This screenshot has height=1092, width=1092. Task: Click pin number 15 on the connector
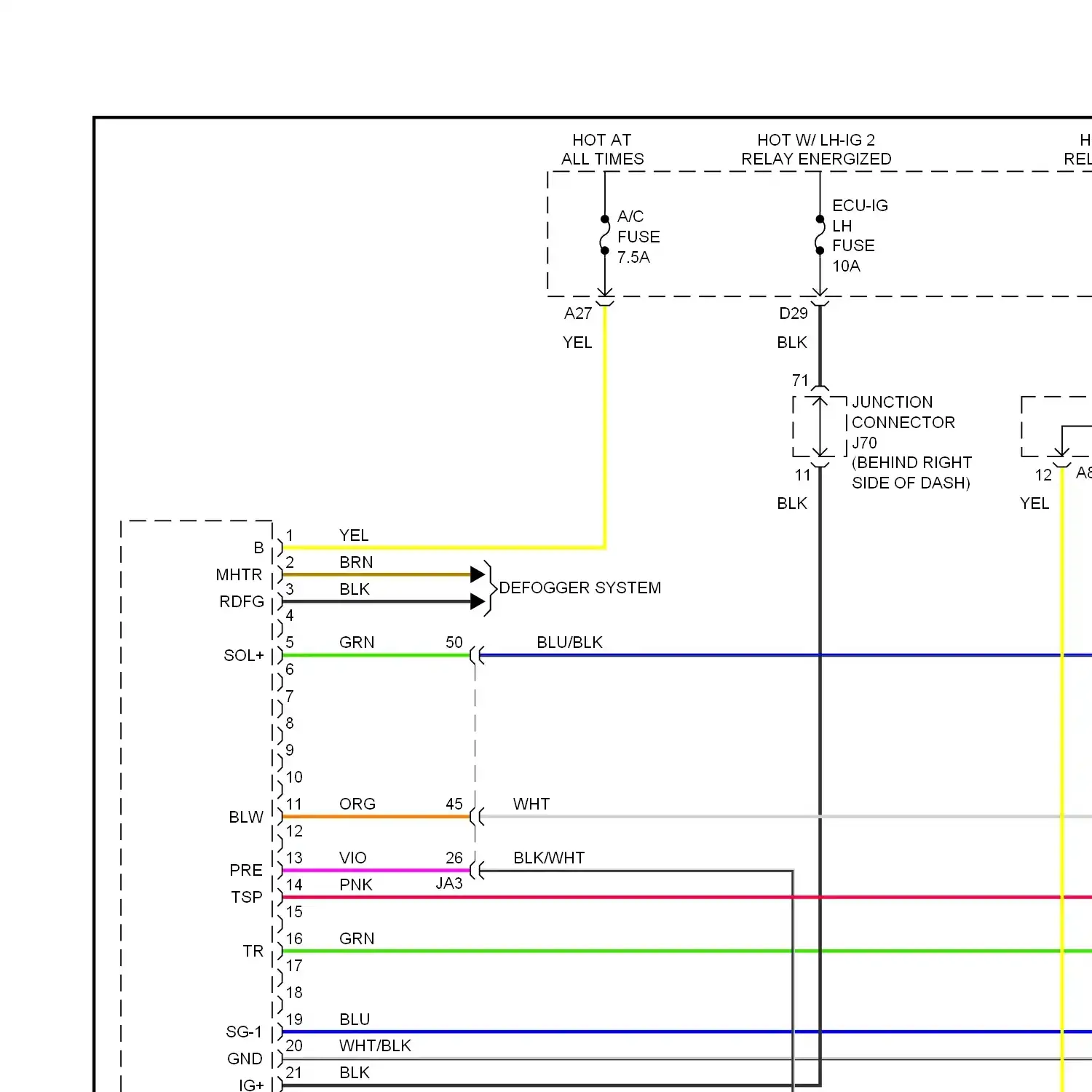294,911
